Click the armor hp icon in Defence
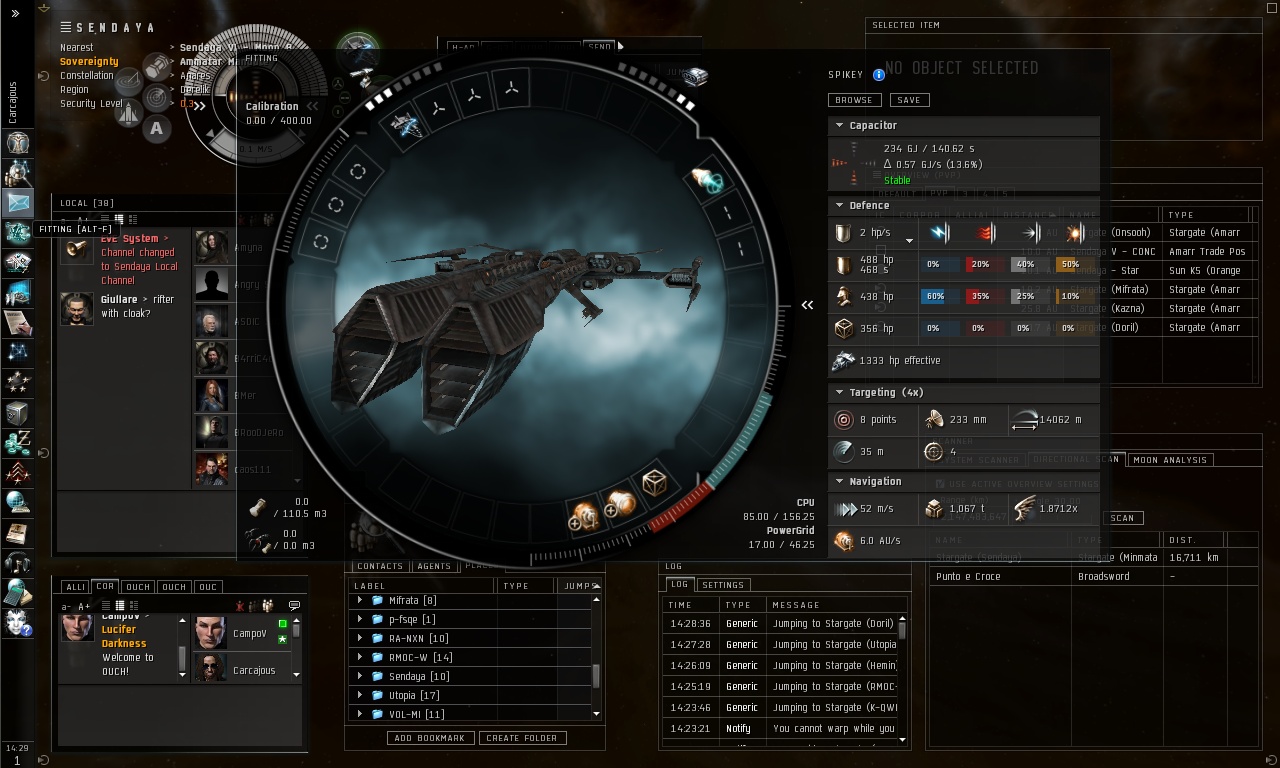 (843, 297)
